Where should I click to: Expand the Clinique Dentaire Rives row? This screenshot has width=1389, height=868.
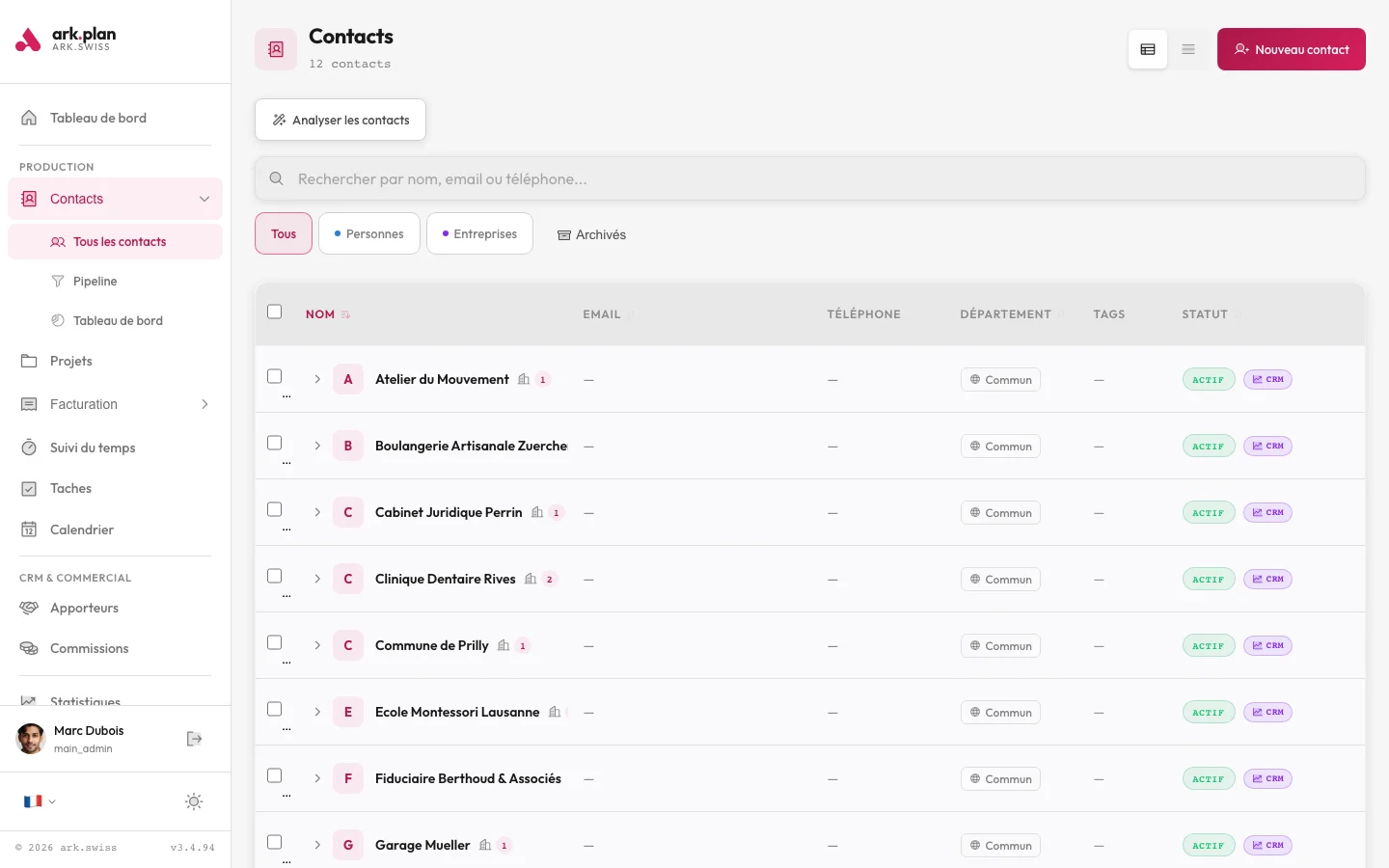[317, 579]
